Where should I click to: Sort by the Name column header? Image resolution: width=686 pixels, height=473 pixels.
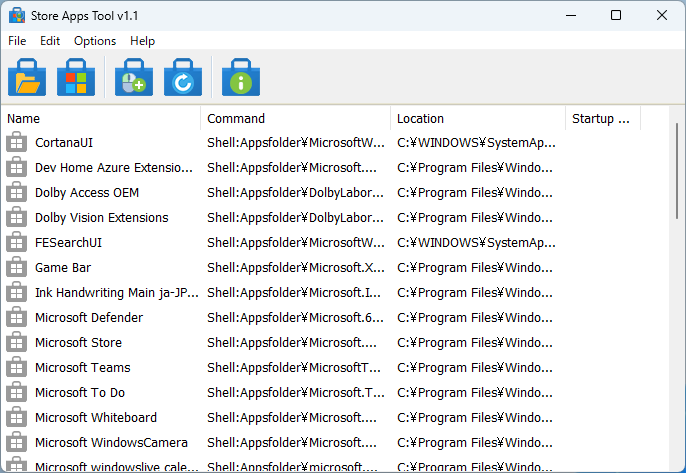pos(101,118)
